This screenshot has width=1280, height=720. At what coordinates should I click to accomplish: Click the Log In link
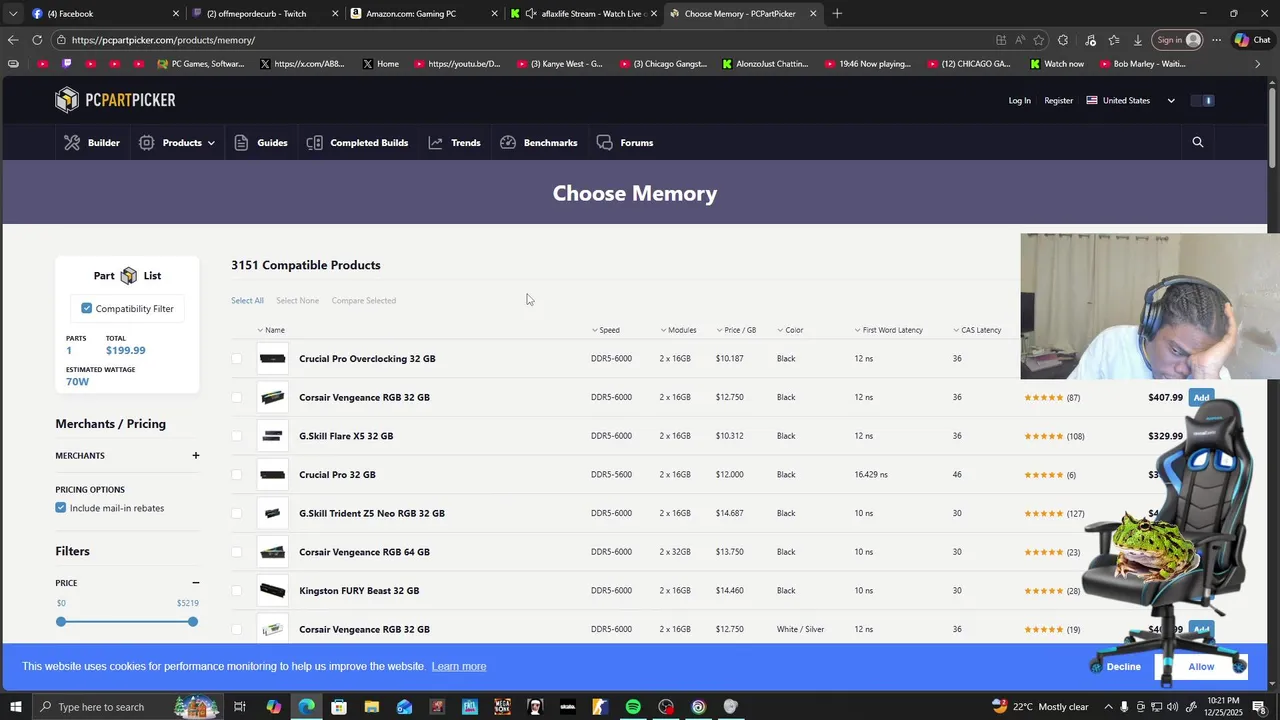click(x=1019, y=101)
